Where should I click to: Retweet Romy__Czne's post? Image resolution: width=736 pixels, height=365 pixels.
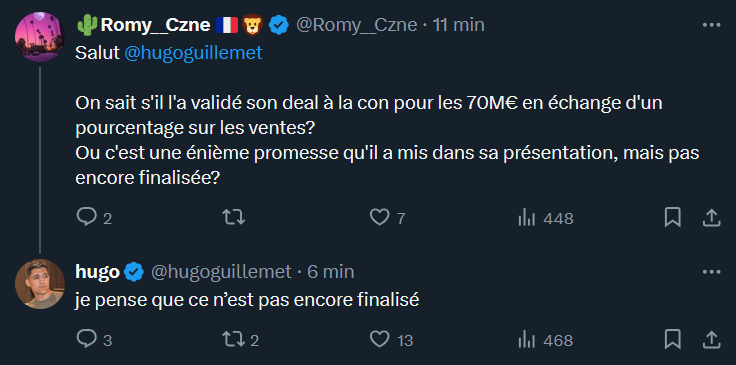pos(233,217)
